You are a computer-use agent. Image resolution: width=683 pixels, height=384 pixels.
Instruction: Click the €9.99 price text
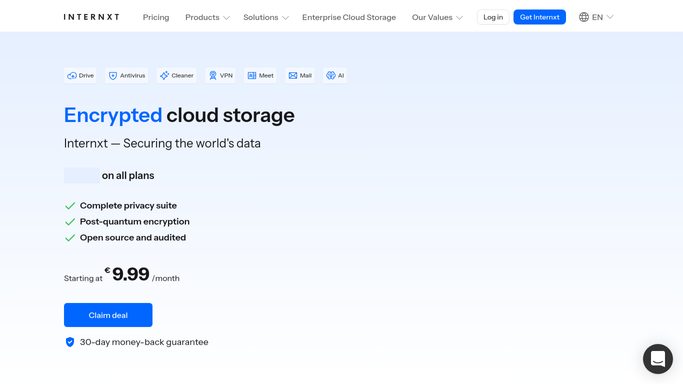127,274
